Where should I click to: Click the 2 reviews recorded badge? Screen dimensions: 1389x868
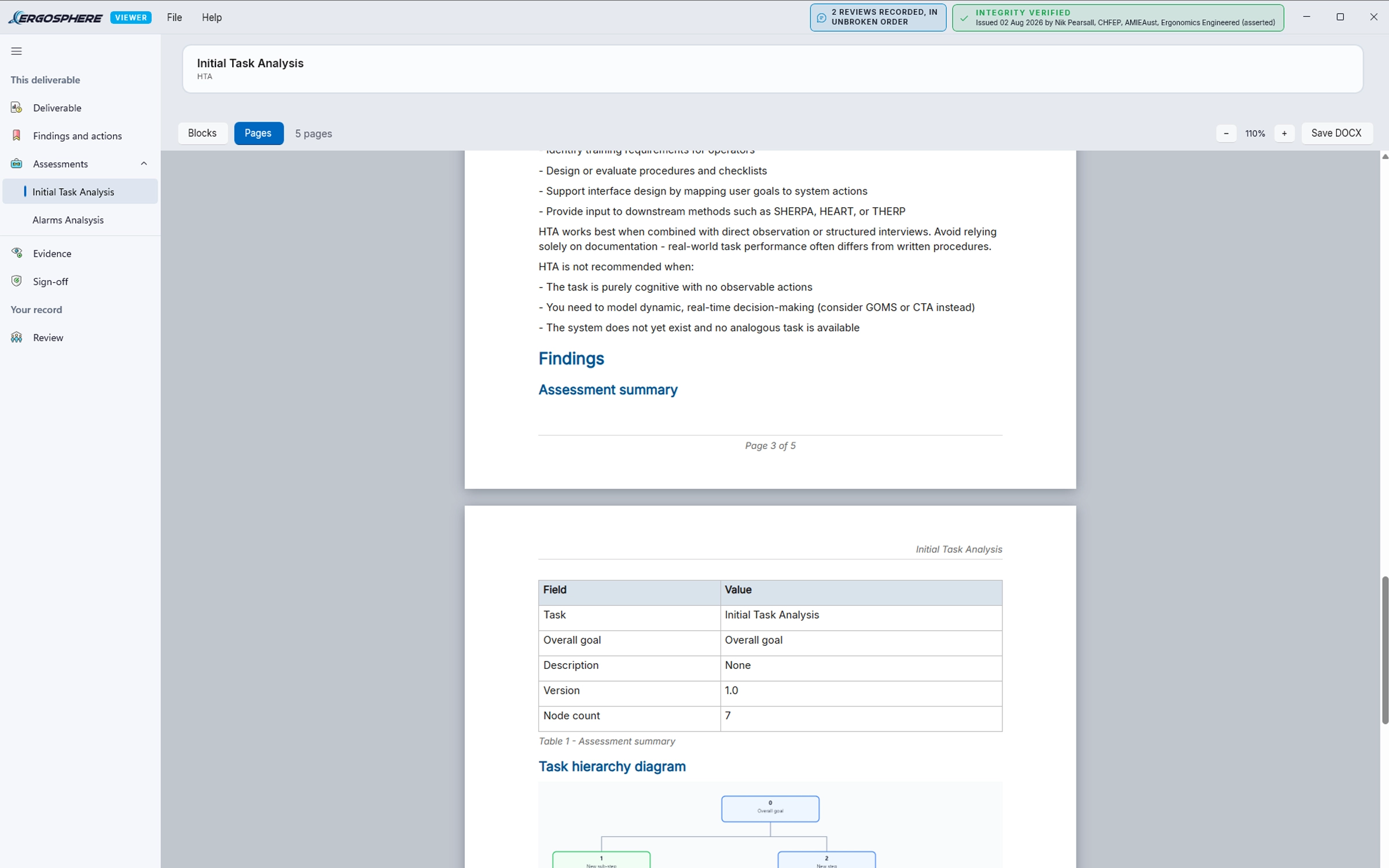[877, 17]
